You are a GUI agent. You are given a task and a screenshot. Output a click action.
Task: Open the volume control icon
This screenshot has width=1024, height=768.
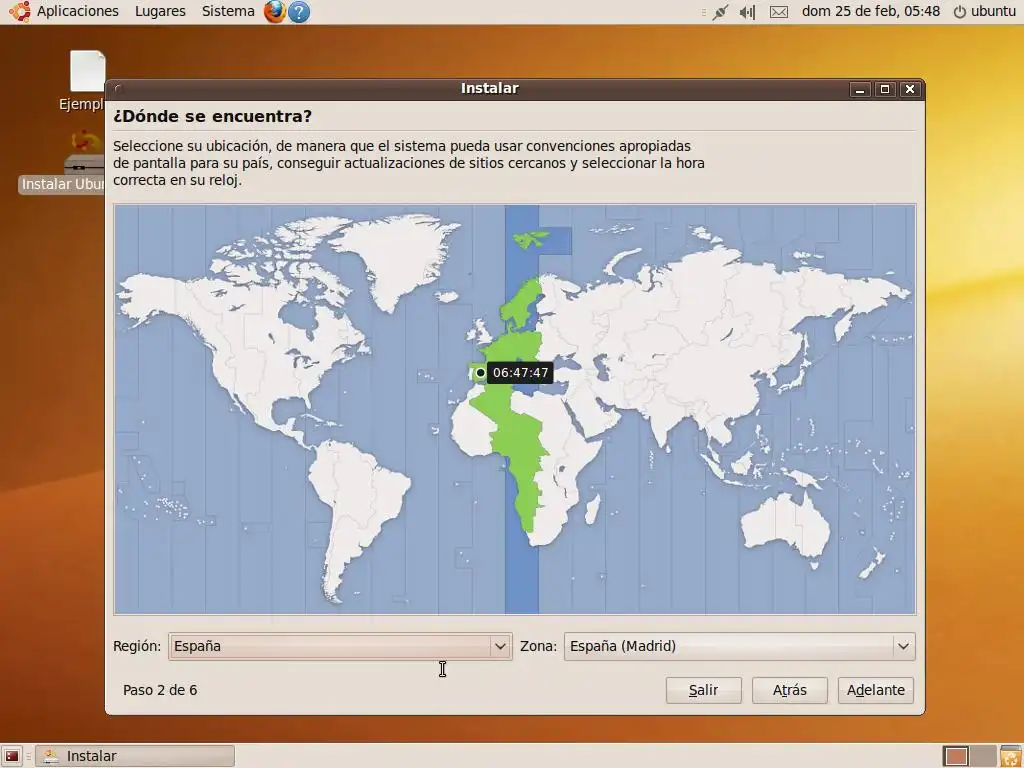[x=748, y=12]
